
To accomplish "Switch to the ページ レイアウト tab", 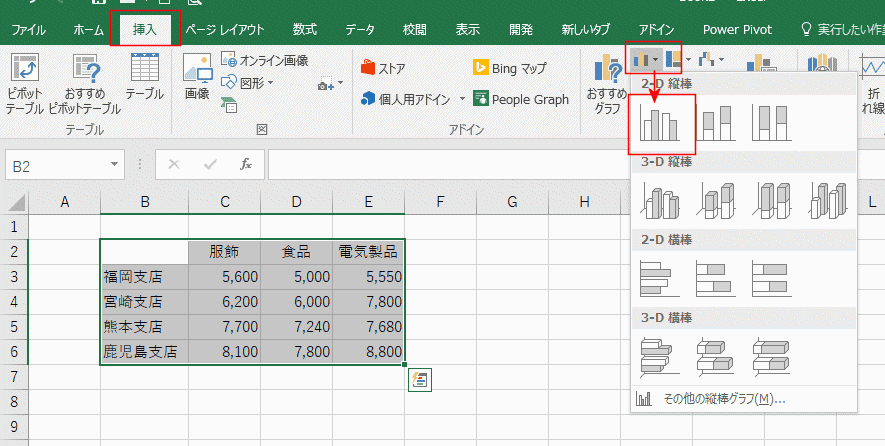I will 225,30.
